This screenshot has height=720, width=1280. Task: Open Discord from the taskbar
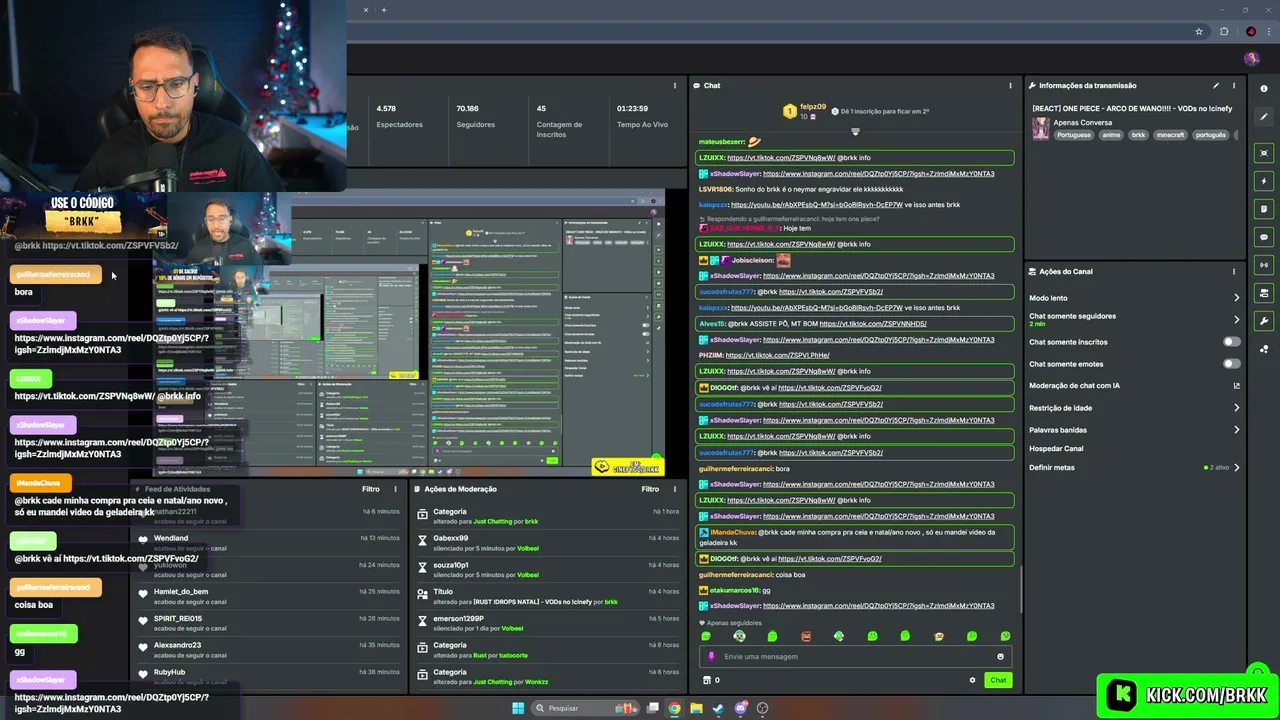(740, 708)
